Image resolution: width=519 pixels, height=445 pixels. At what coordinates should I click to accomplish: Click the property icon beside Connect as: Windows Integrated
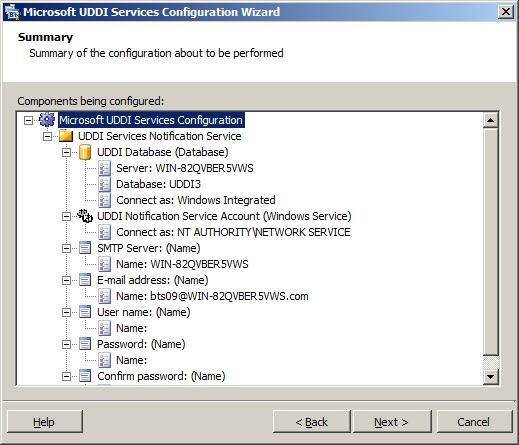coord(104,200)
